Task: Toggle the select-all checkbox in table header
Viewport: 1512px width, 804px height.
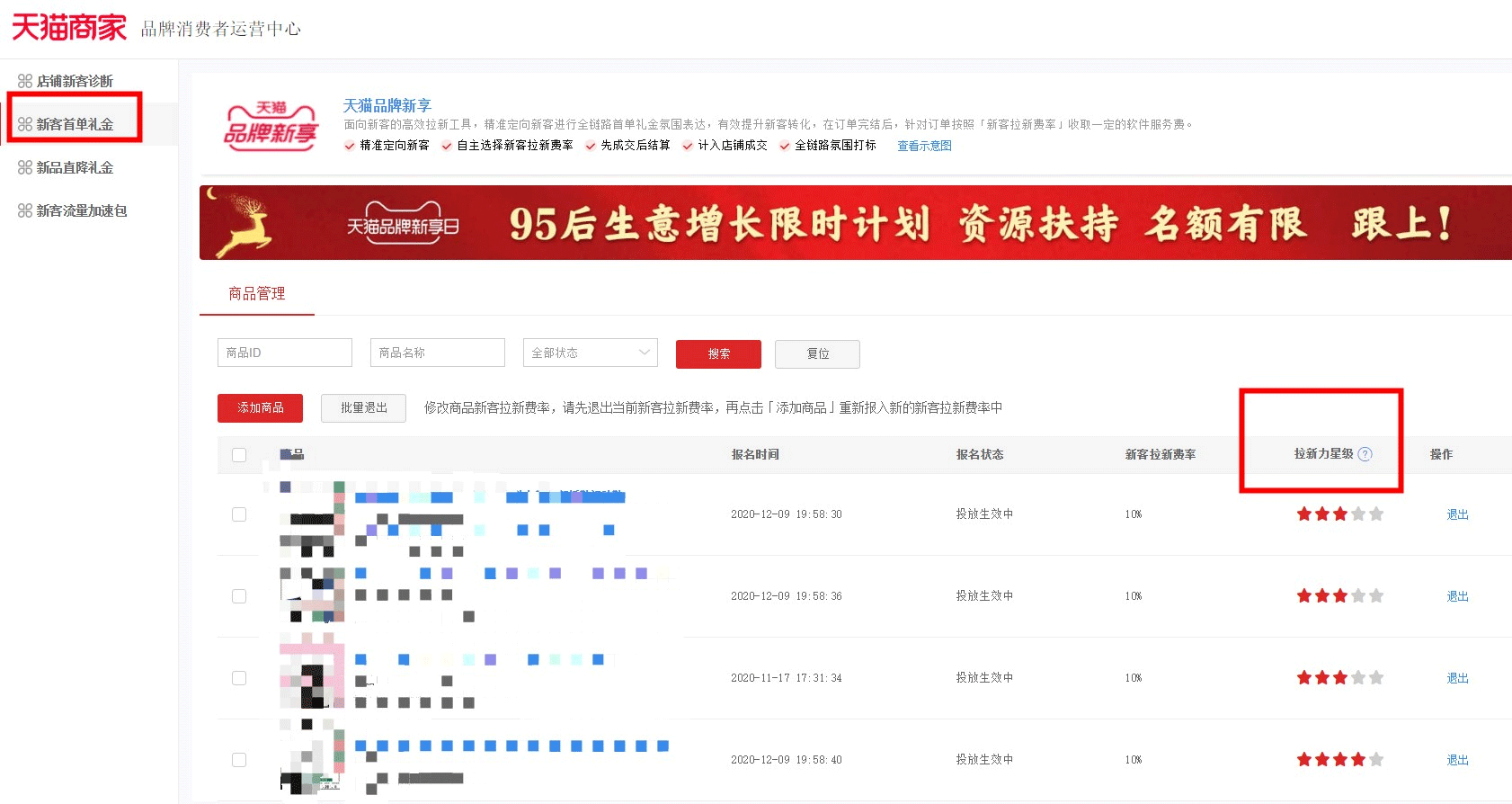Action: (239, 455)
